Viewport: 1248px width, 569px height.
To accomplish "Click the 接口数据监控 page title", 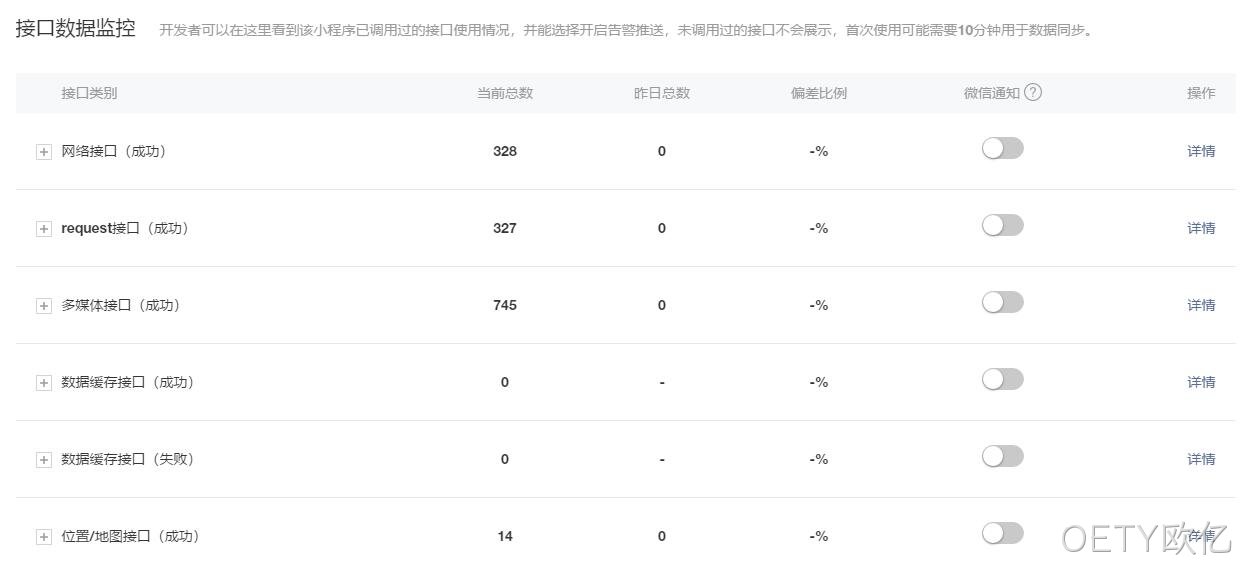I will (76, 28).
